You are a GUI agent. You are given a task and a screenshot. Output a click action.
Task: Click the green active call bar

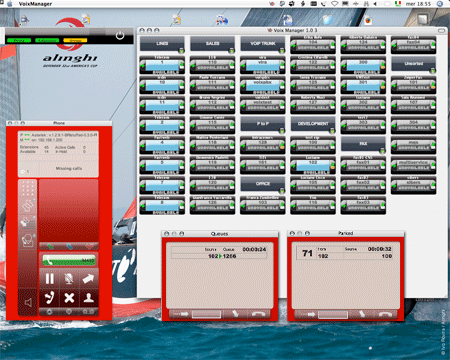coord(69,260)
